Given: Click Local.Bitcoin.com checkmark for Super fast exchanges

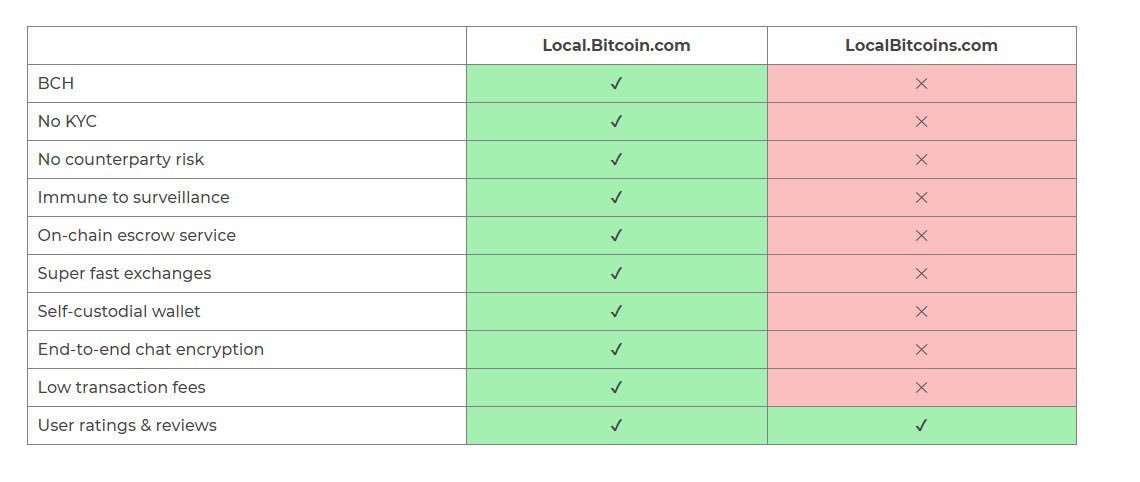Looking at the screenshot, I should [x=616, y=274].
